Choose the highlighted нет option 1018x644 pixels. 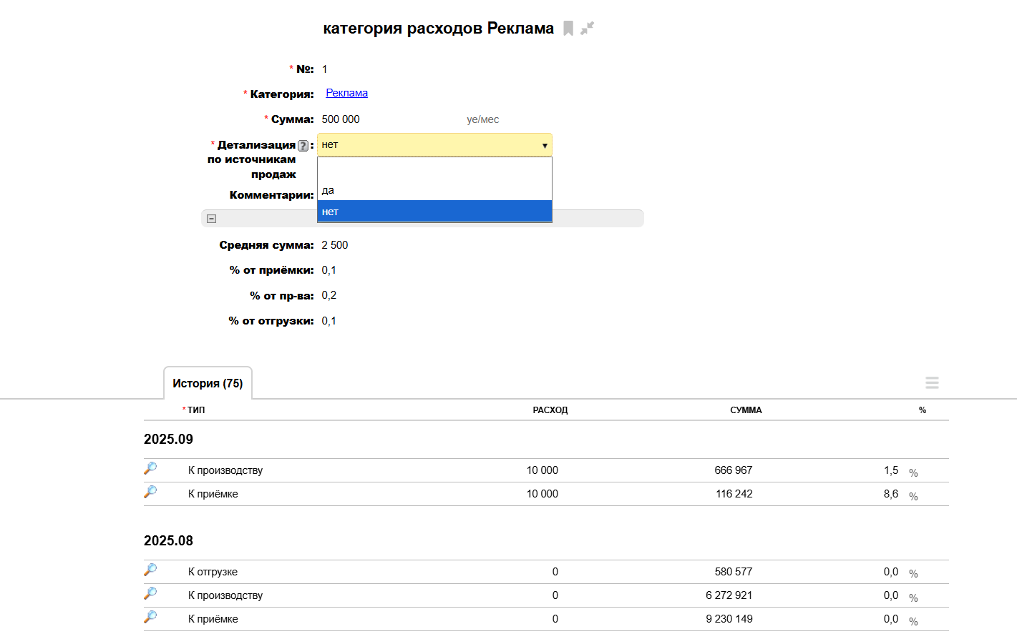(434, 211)
